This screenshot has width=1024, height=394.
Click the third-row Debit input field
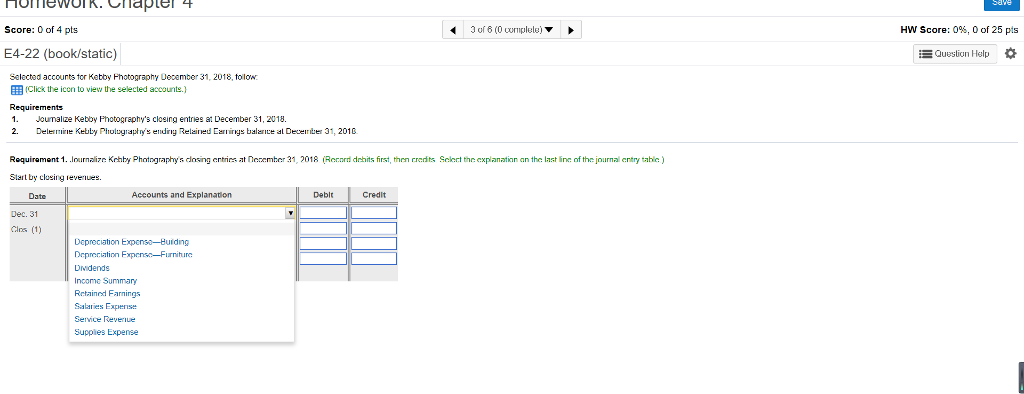(x=323, y=243)
